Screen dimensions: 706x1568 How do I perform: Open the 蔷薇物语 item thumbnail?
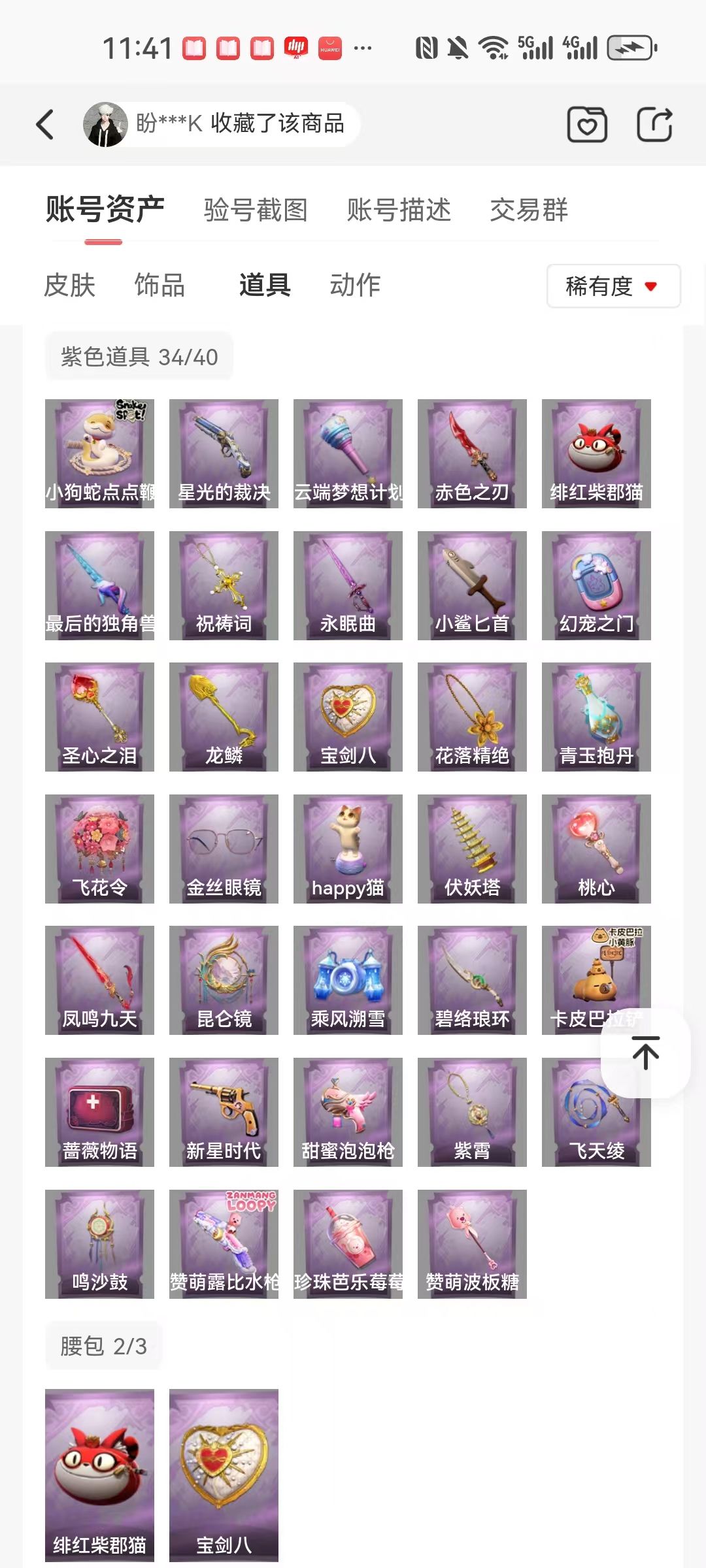click(99, 1112)
